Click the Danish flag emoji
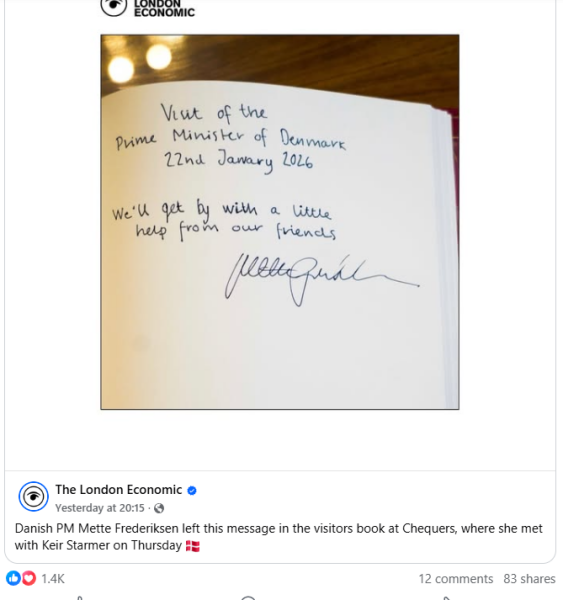 coord(193,546)
